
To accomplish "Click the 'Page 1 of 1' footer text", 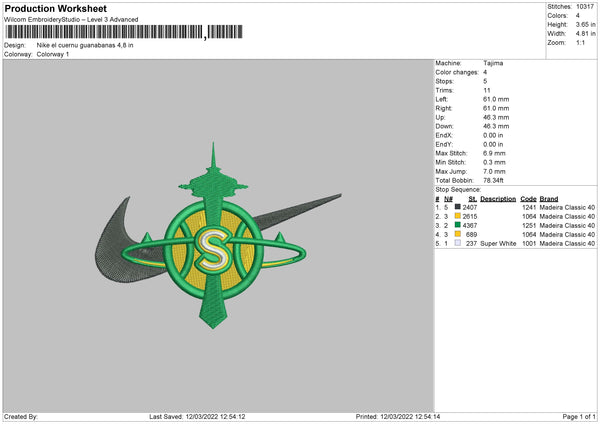I will pos(579,417).
